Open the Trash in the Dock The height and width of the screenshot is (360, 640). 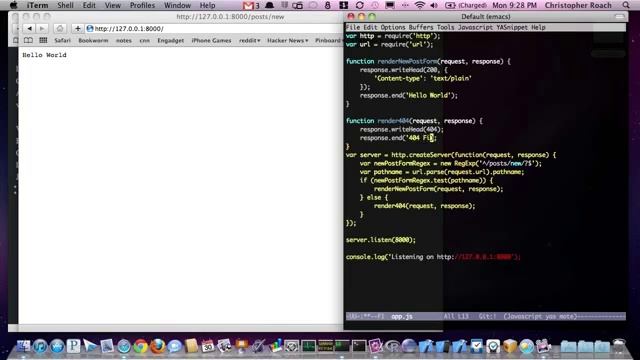(x=619, y=346)
